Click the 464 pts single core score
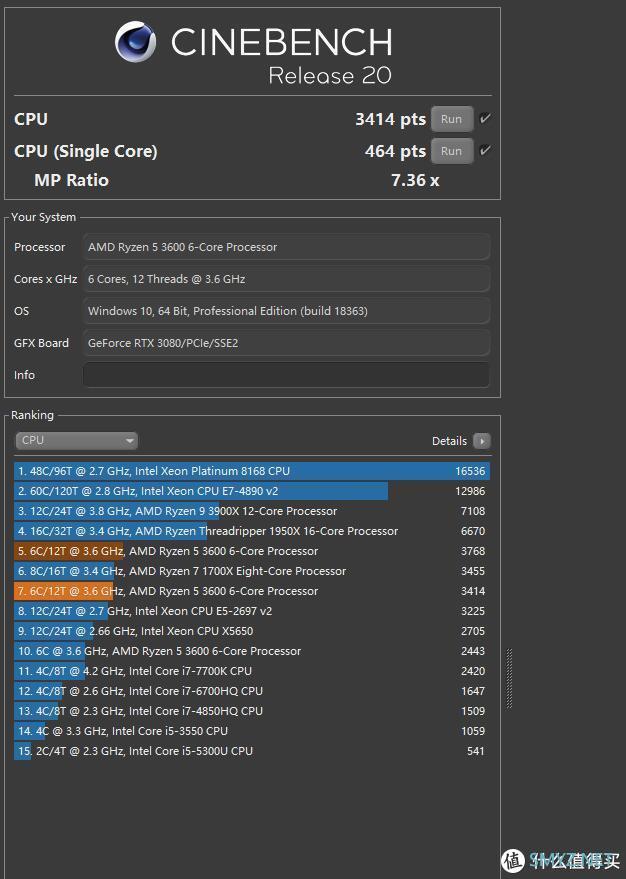 [x=395, y=151]
